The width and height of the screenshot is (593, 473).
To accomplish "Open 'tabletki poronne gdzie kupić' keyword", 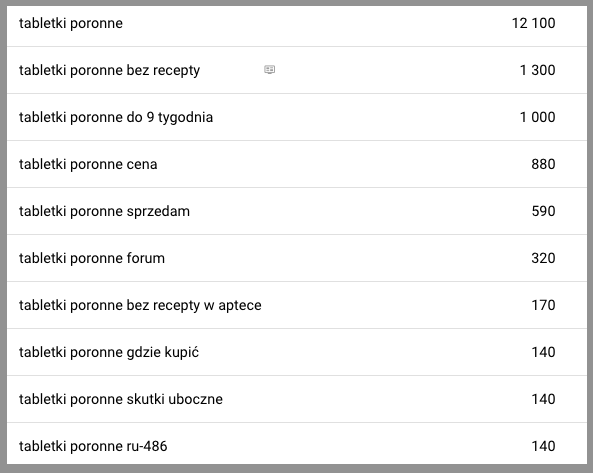I will point(109,352).
